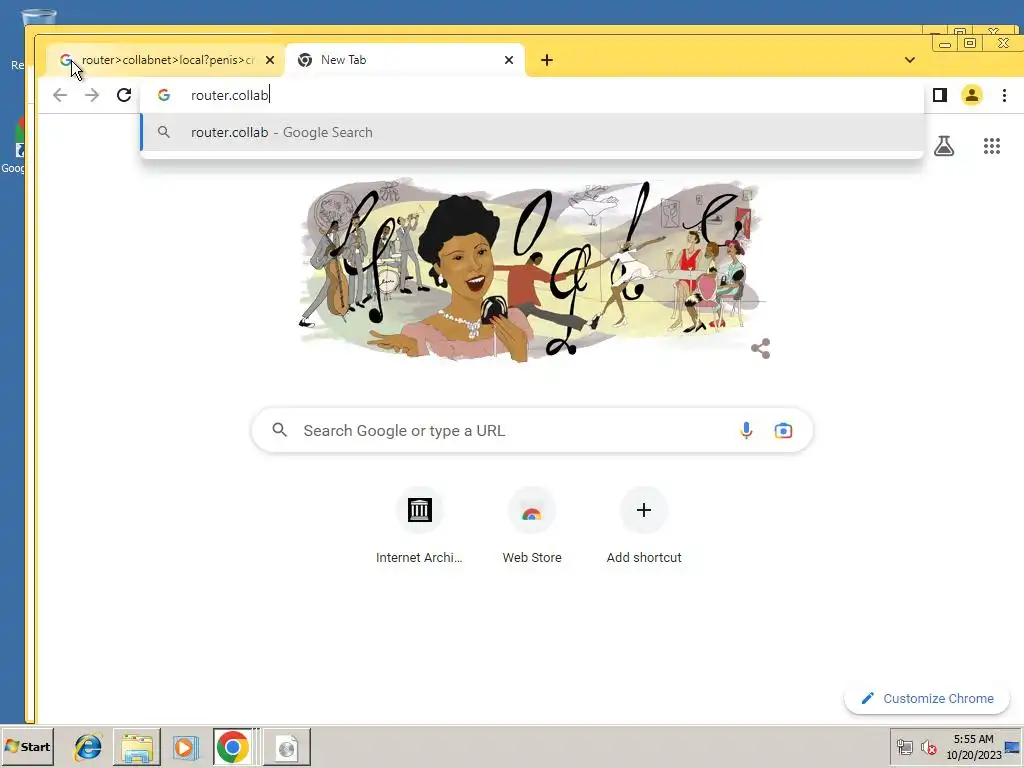Open the Chrome Labs beaker icon
The image size is (1024, 768).
click(944, 146)
